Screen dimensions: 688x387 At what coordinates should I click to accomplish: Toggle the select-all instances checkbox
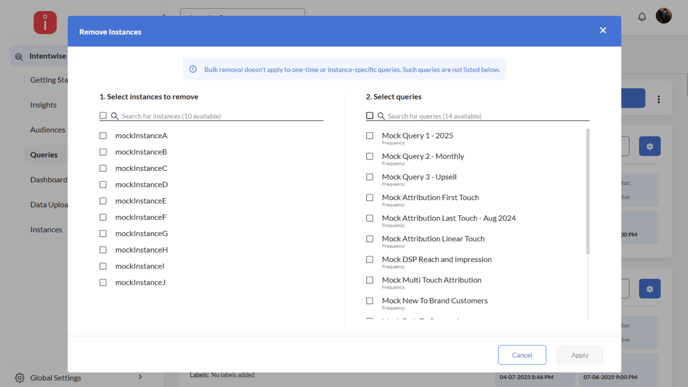tap(103, 115)
